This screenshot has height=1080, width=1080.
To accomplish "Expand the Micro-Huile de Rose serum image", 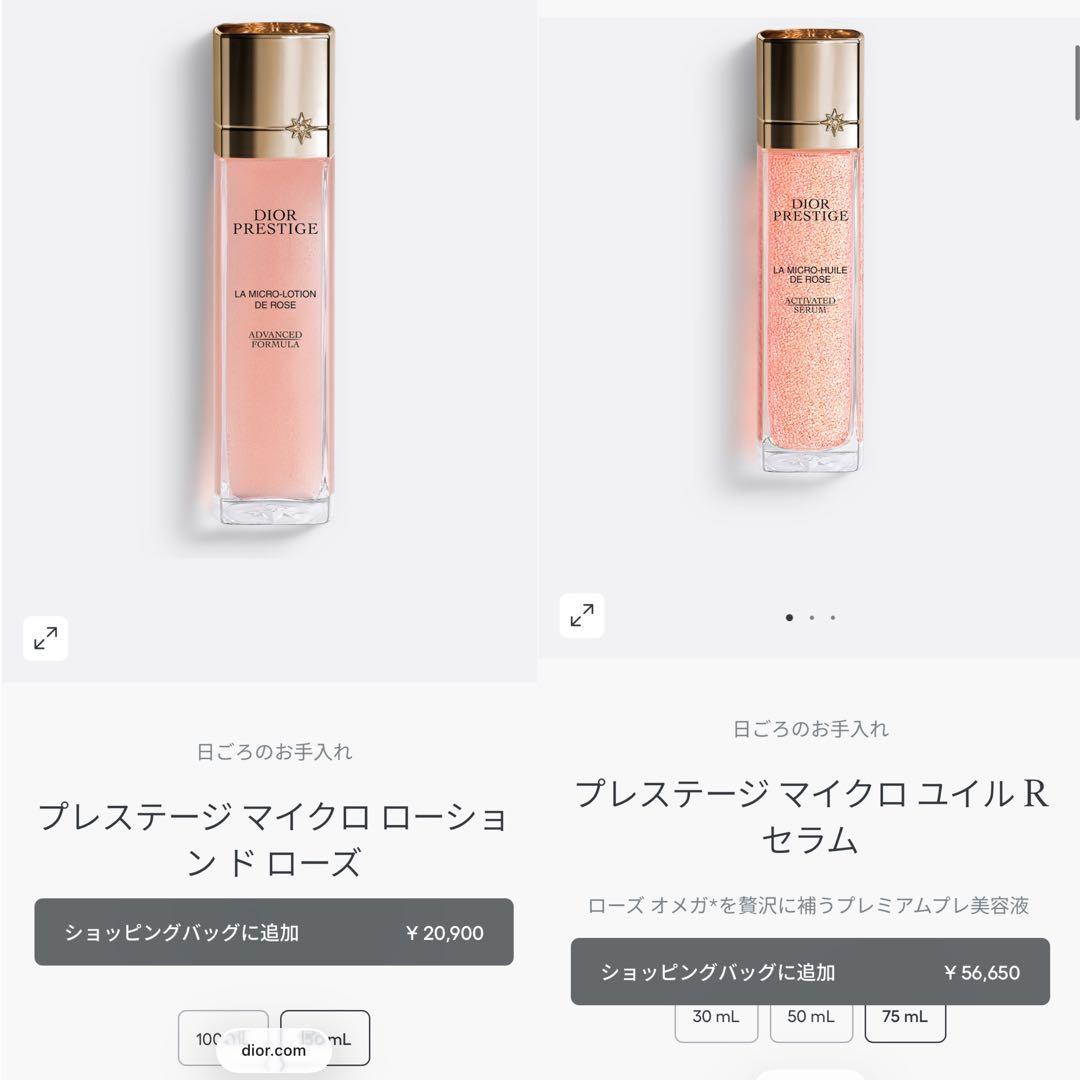I will point(582,615).
